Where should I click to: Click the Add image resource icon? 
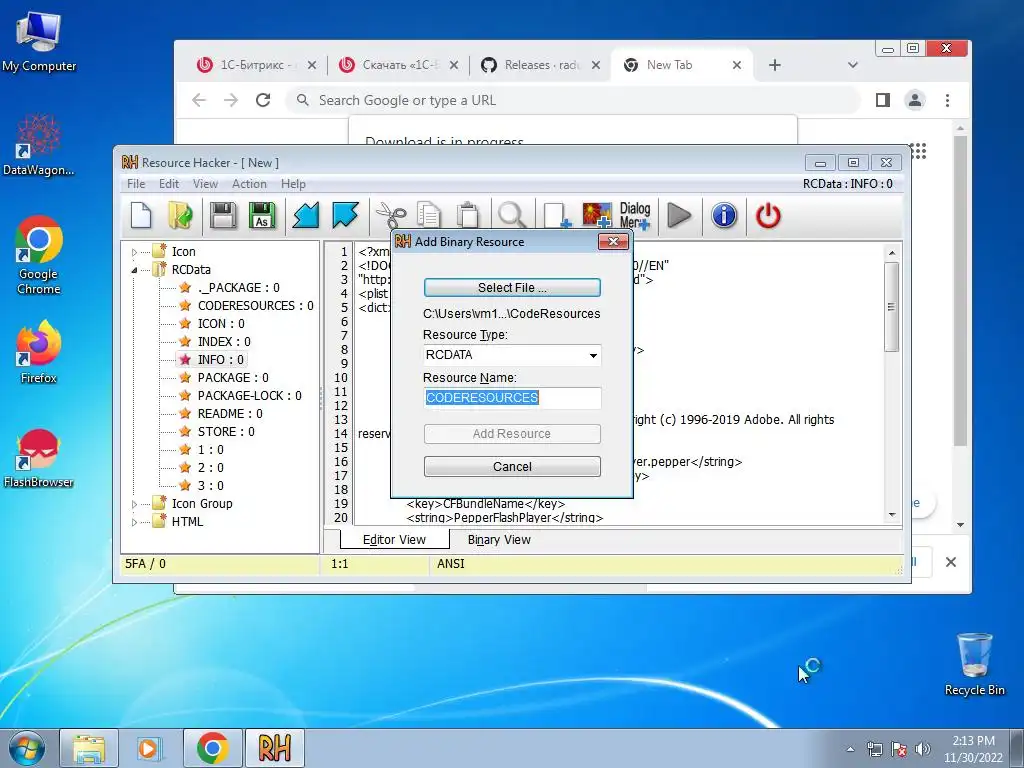[x=598, y=216]
